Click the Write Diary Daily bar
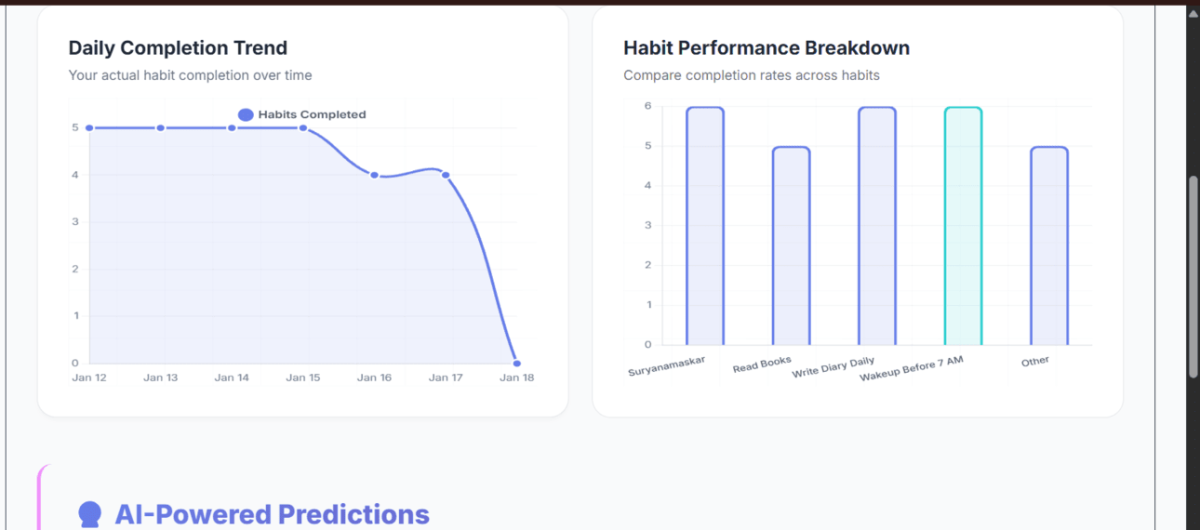The height and width of the screenshot is (530, 1200). tap(877, 226)
